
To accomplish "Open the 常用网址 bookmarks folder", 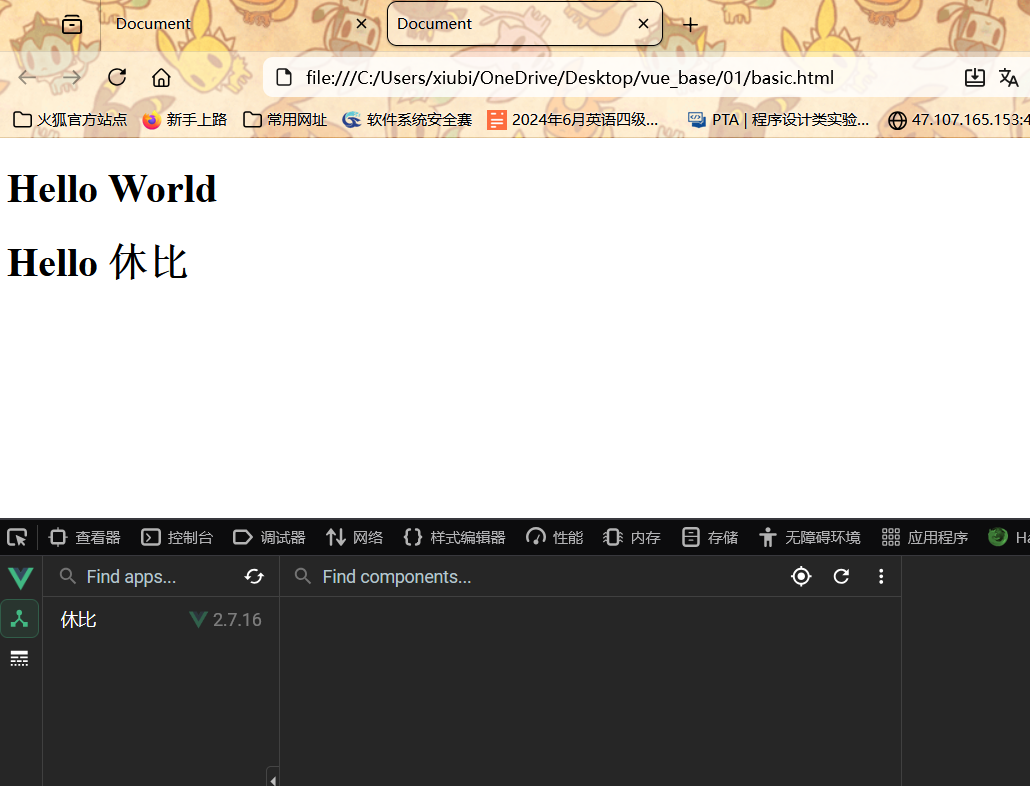I will [x=285, y=120].
